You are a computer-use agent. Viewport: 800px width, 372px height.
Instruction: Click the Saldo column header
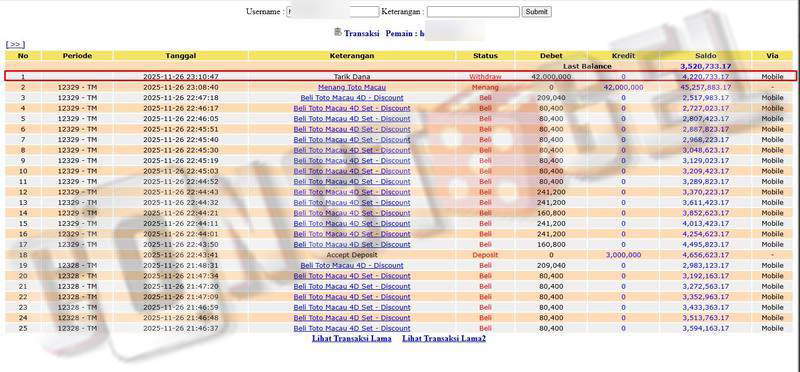pos(705,56)
